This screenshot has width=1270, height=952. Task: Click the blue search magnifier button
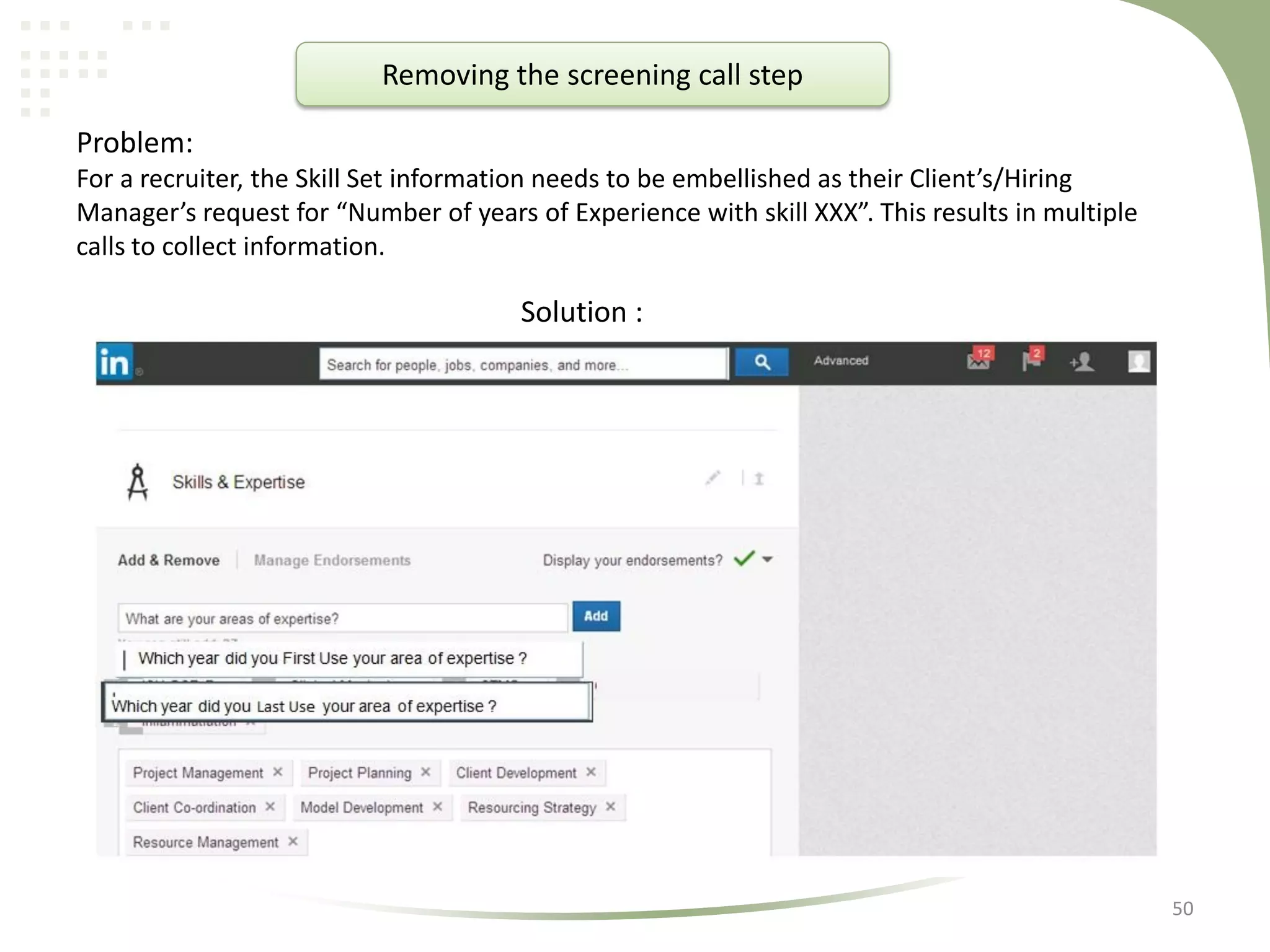coord(762,362)
